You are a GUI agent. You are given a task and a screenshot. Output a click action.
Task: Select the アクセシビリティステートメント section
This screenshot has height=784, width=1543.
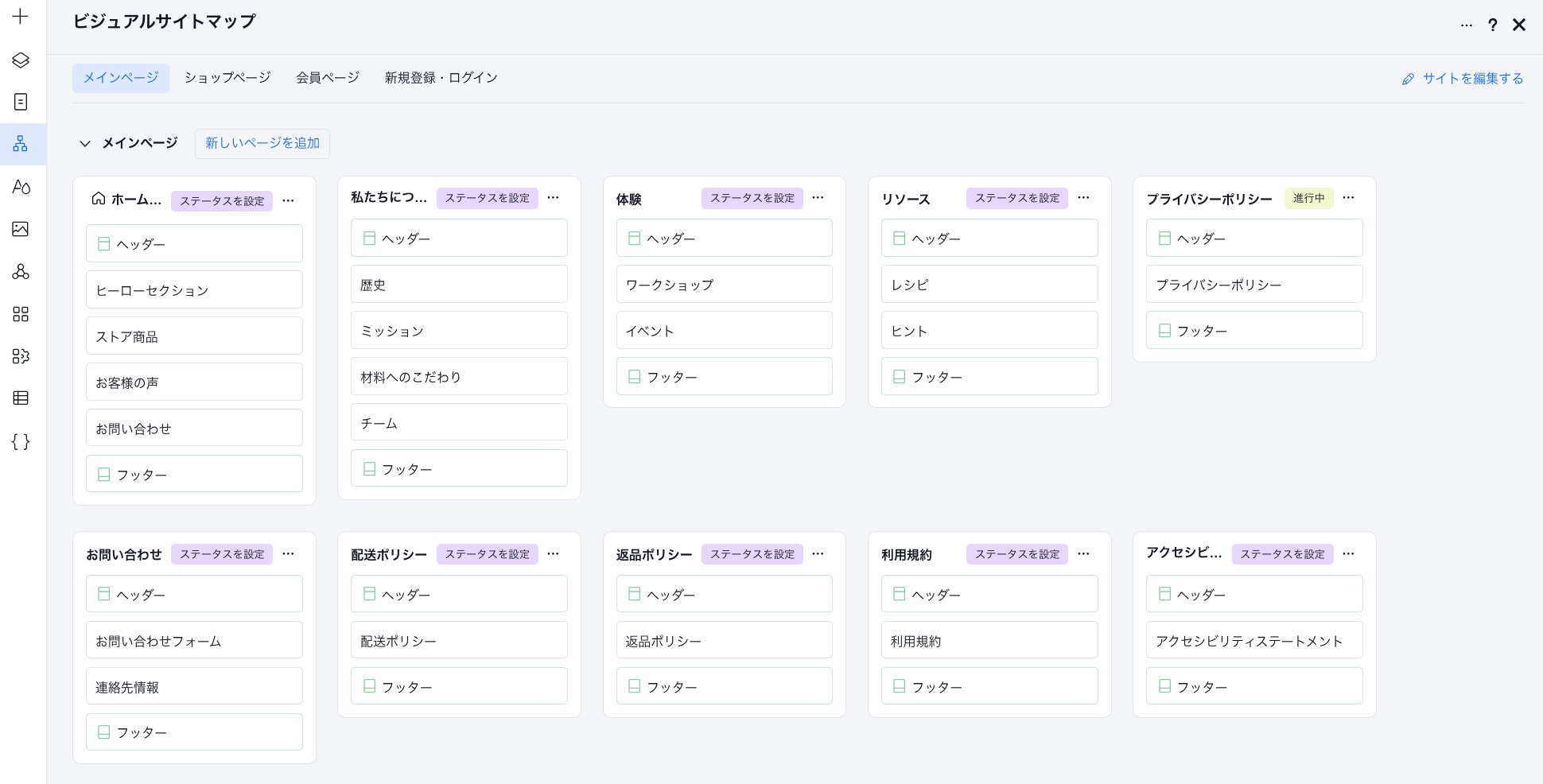coord(1254,640)
